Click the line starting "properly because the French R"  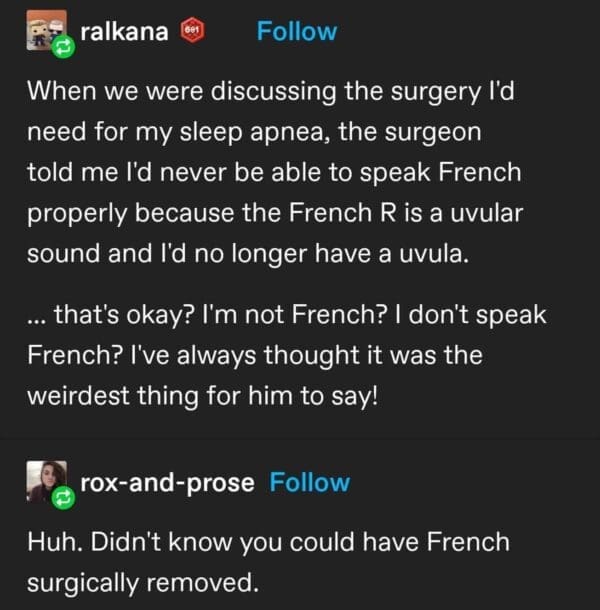[276, 212]
